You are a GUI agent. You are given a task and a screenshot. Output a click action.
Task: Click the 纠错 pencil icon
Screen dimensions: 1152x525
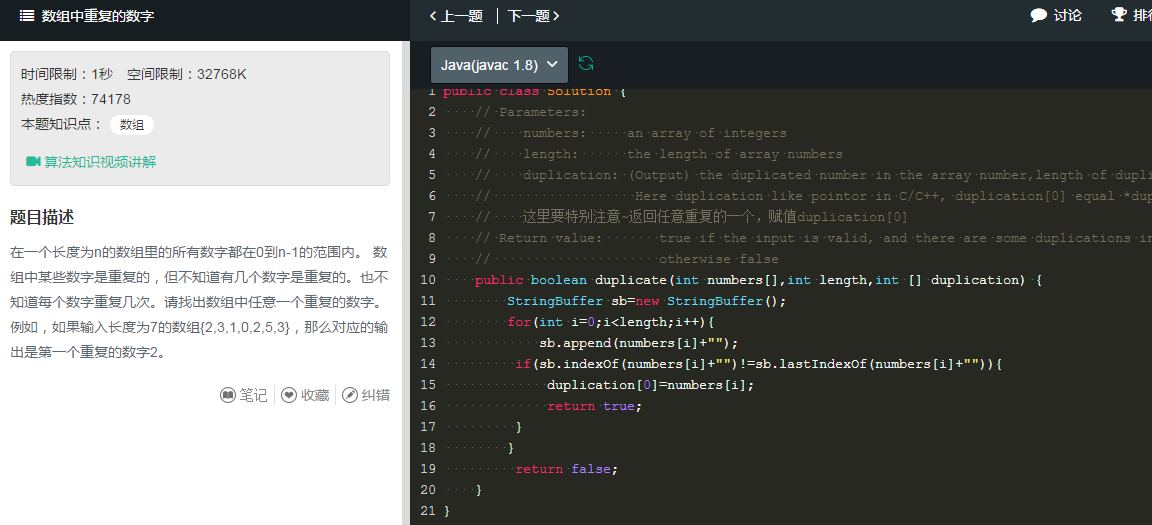[350, 395]
